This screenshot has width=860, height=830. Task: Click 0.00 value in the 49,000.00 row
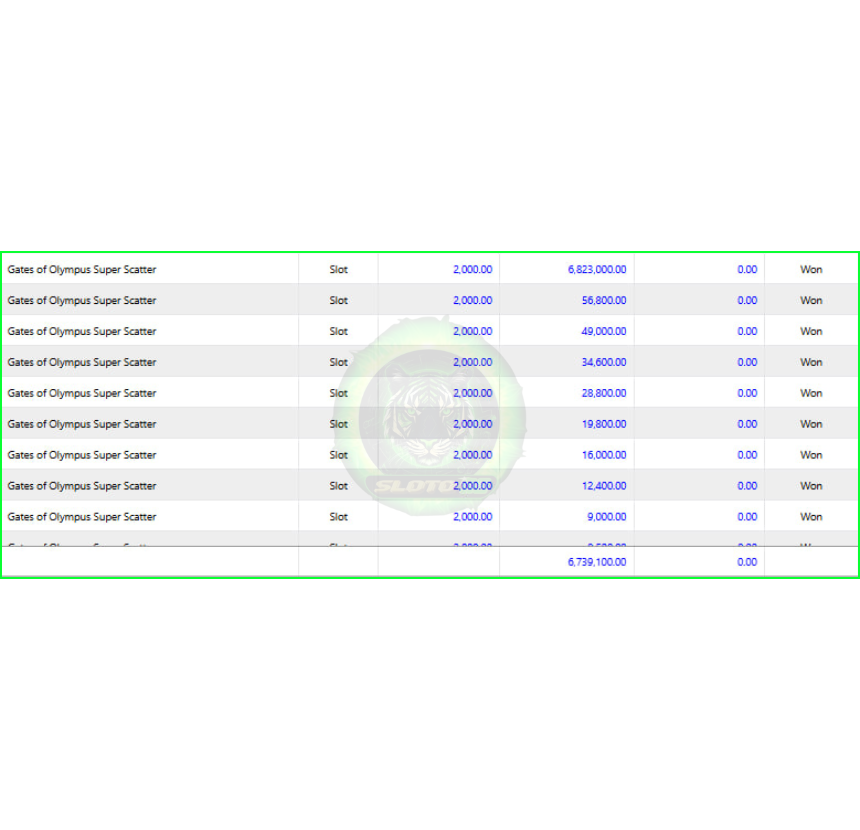(x=747, y=331)
